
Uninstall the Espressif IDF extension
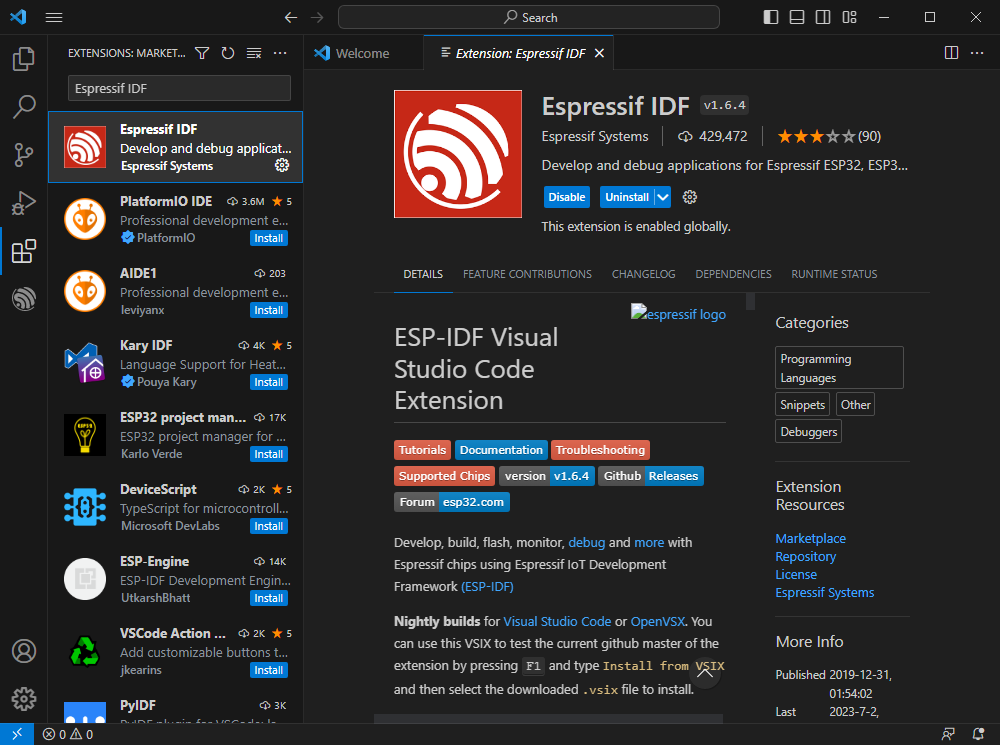[x=627, y=197]
